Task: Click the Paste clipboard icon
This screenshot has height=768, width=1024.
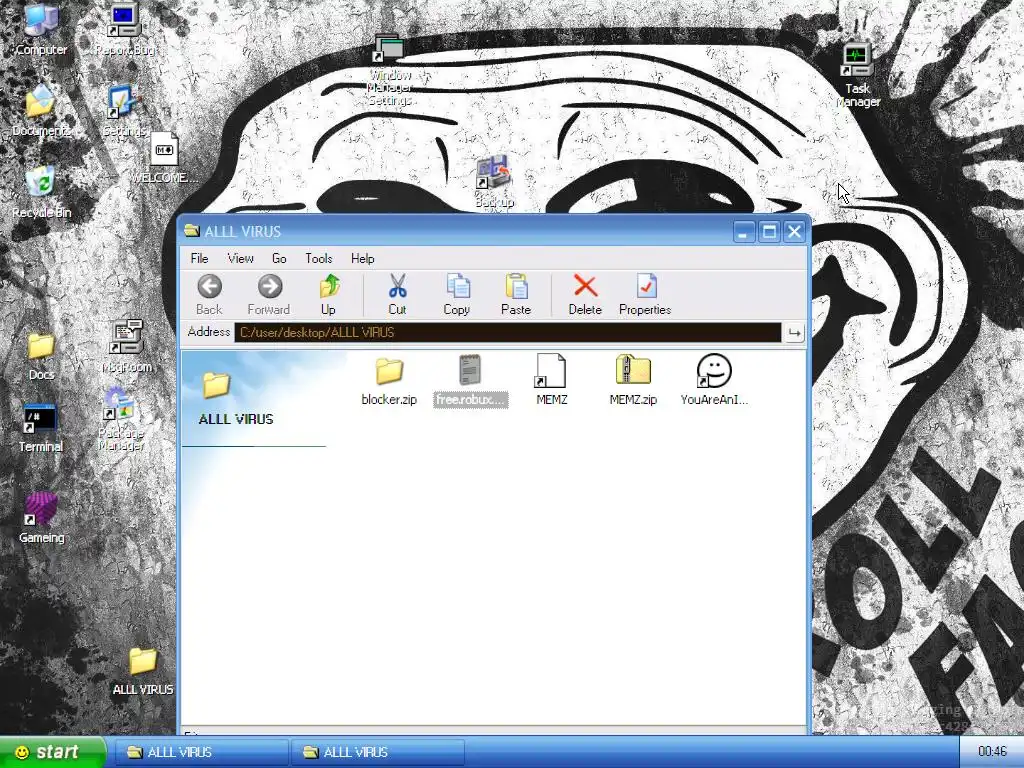Action: coord(517,286)
